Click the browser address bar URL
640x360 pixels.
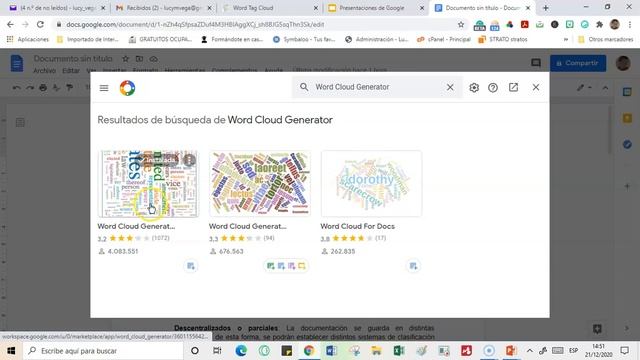click(195, 24)
